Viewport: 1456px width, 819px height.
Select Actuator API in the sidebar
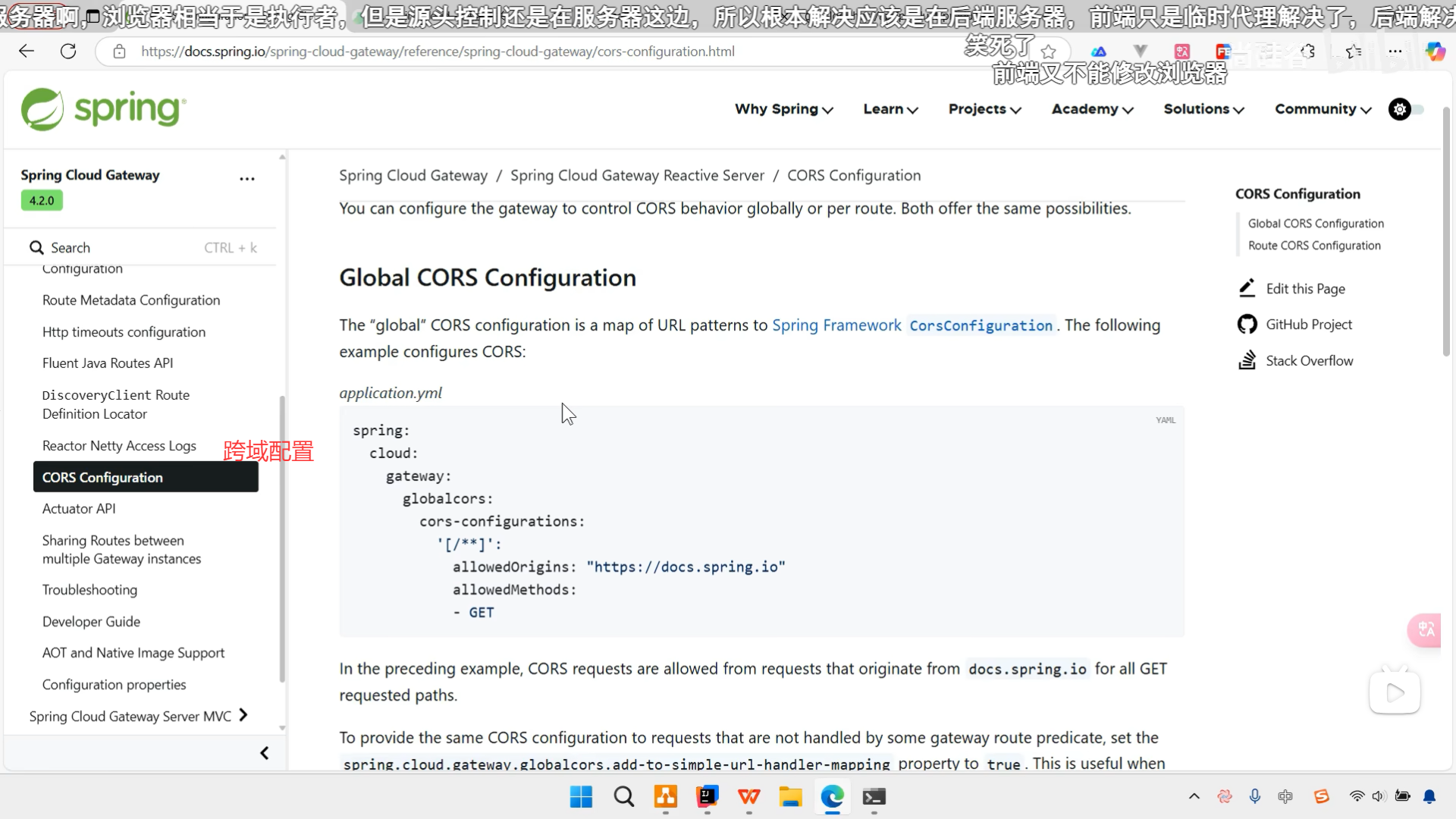(79, 509)
